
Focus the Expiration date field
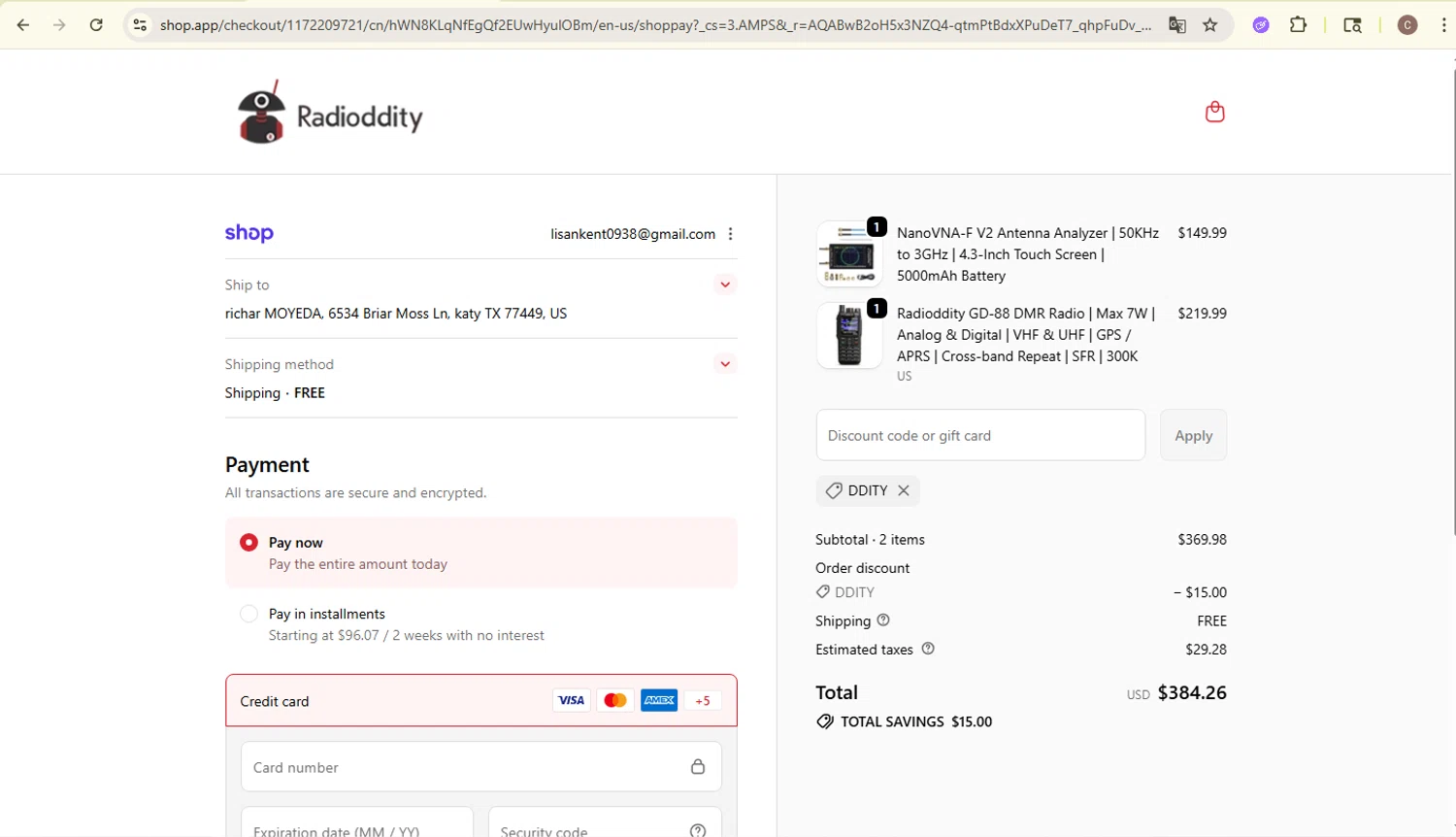(357, 823)
